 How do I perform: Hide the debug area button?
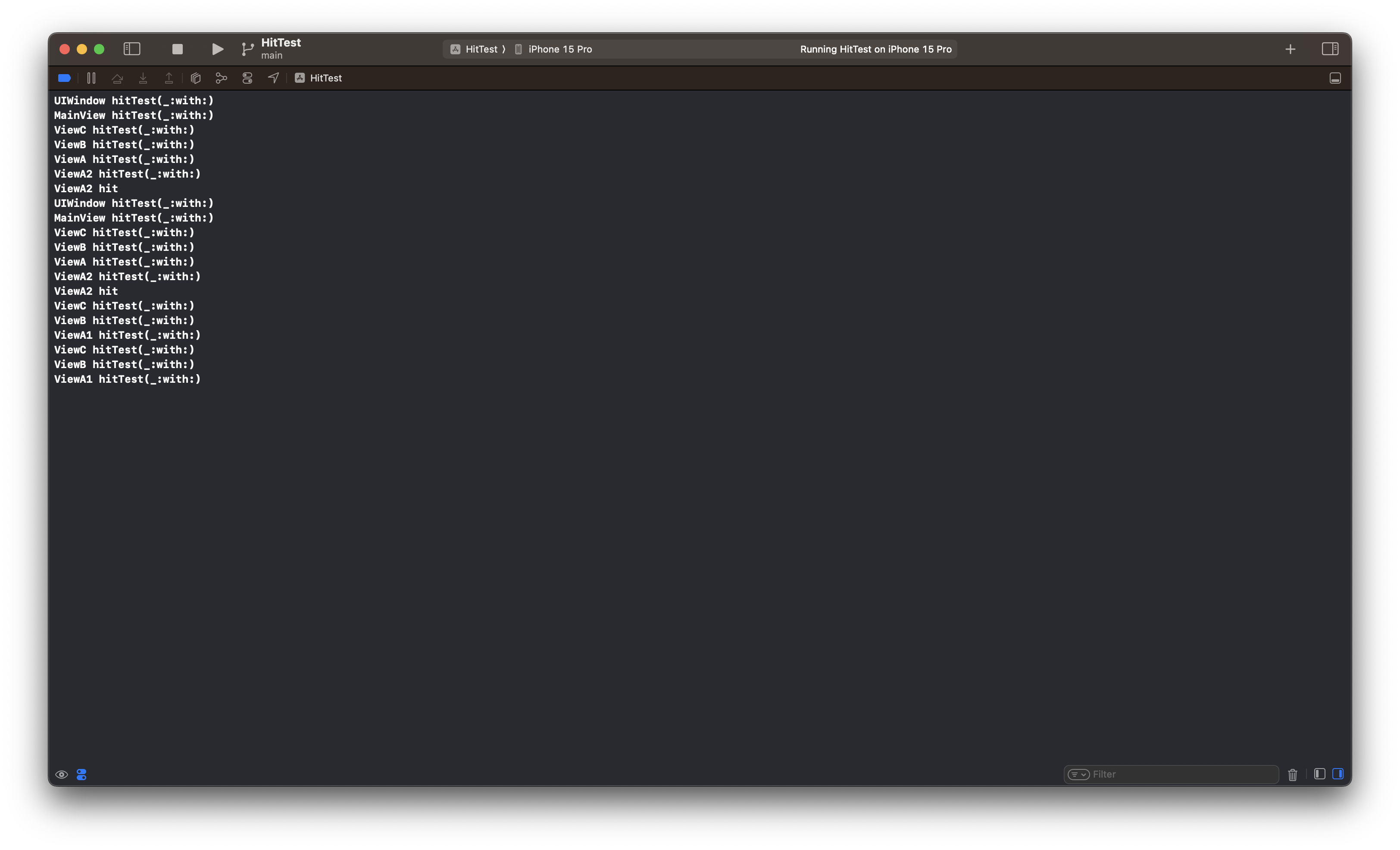[x=1335, y=78]
